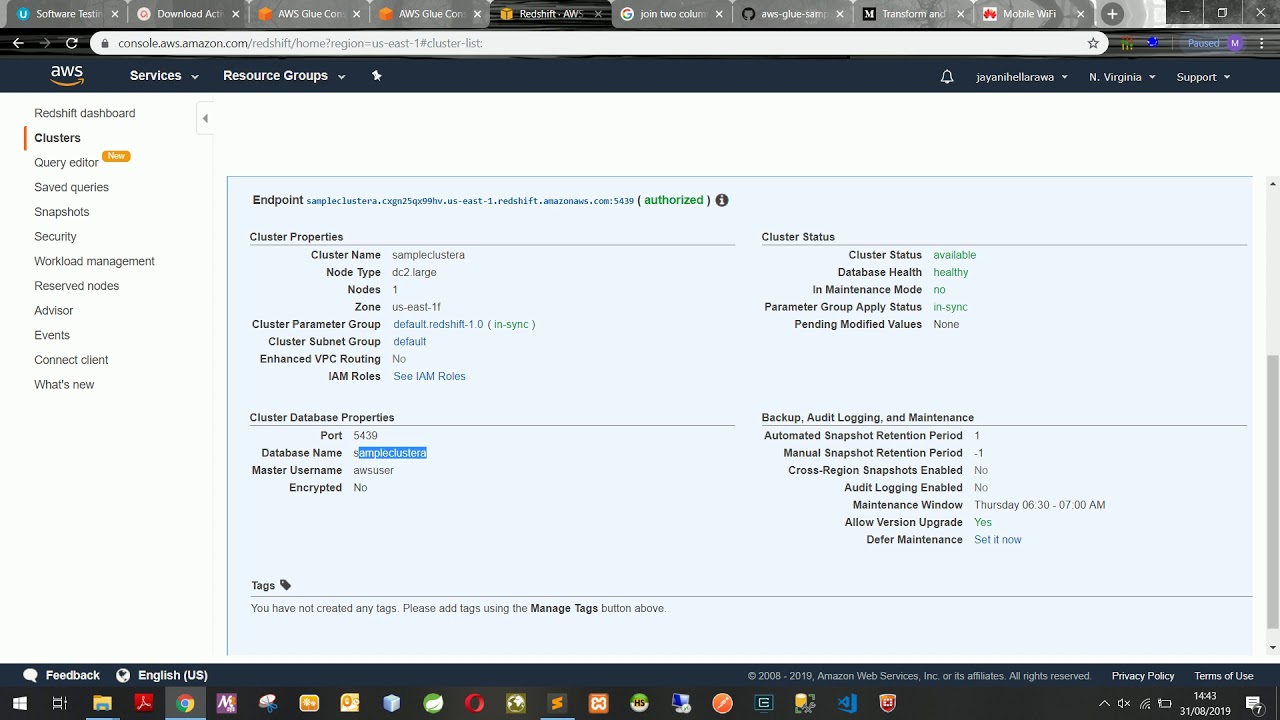Click Set it now for Defer Maintenance
This screenshot has height=720, width=1280.
(x=998, y=540)
